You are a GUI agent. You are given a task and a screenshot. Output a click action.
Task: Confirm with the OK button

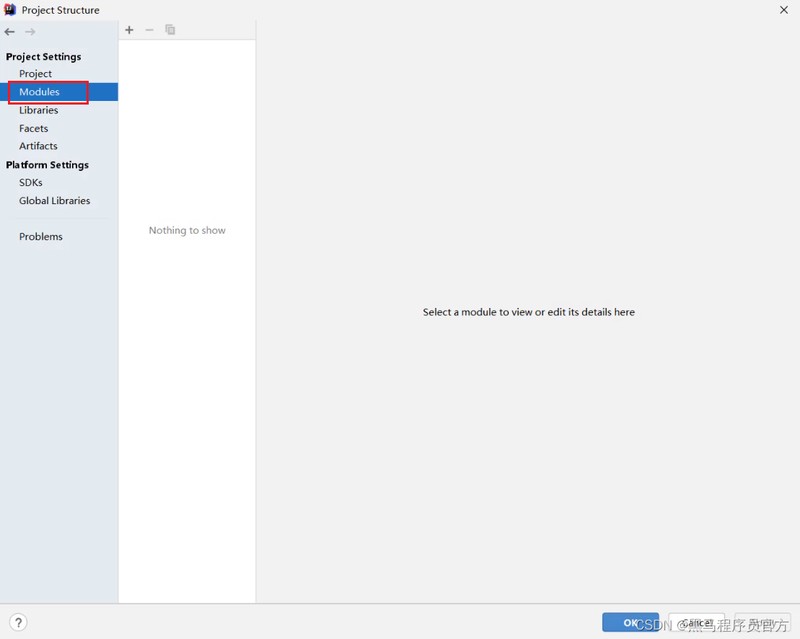click(x=630, y=623)
